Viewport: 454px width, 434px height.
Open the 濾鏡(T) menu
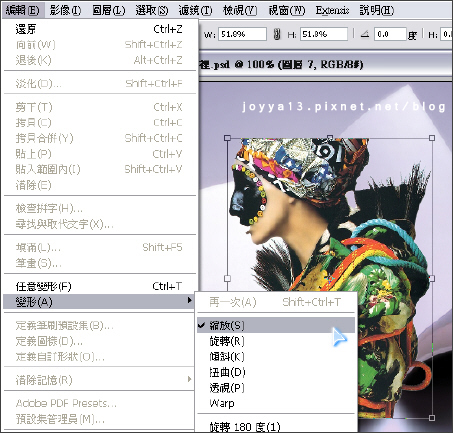point(195,10)
